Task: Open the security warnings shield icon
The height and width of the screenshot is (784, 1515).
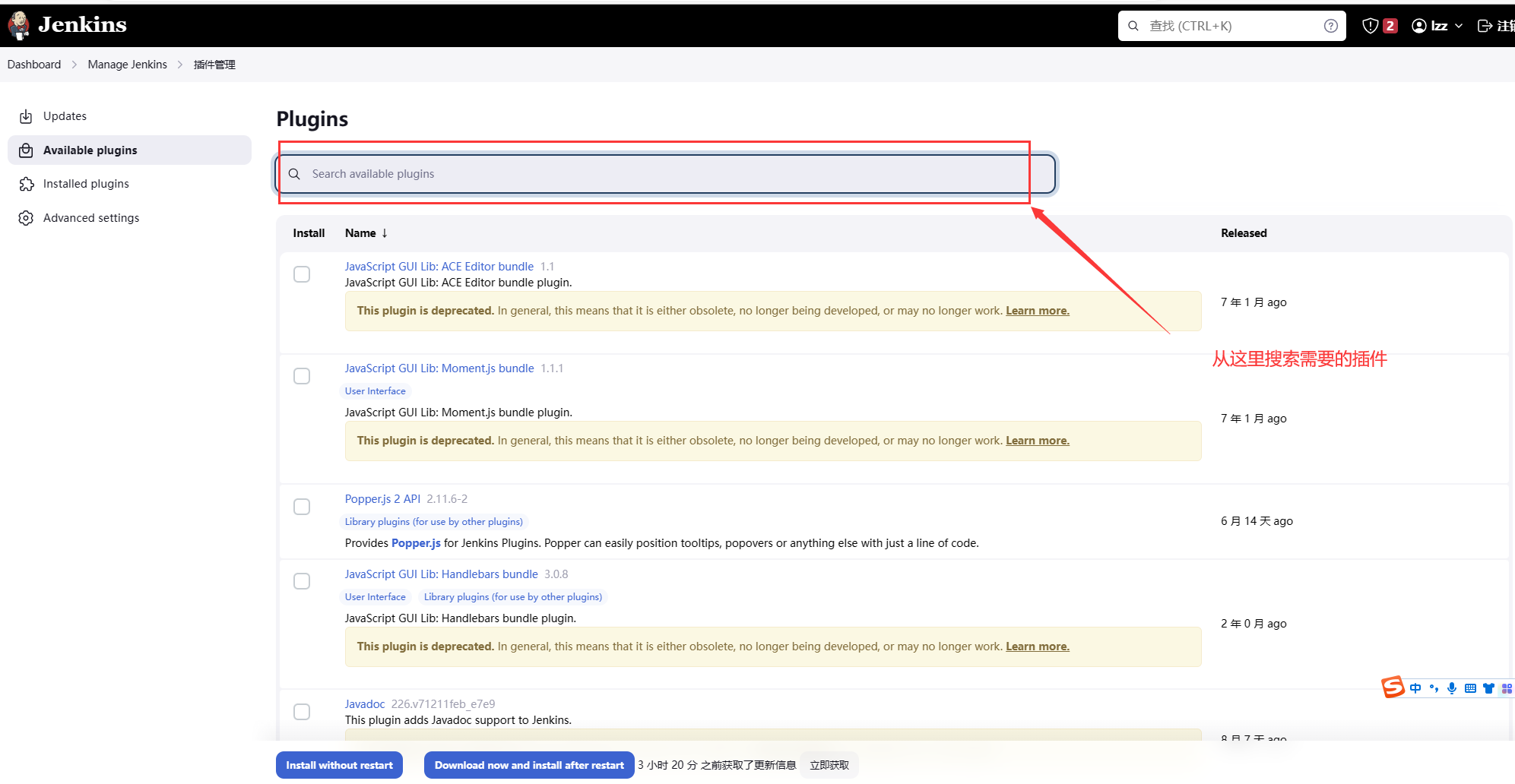Action: point(1371,25)
